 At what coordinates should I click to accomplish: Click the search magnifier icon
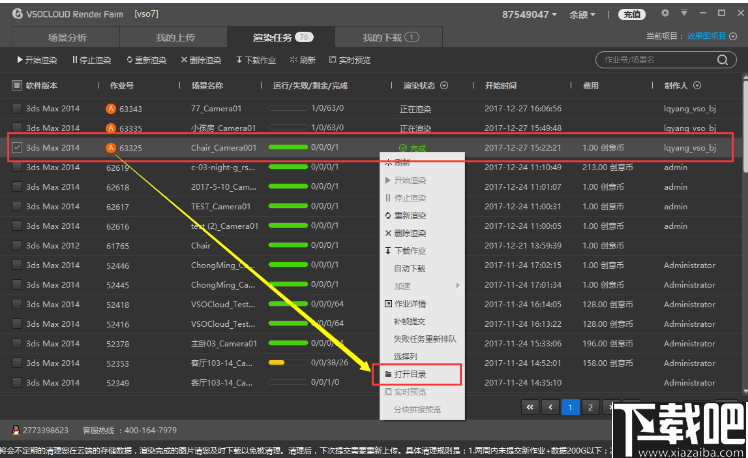coord(722,60)
